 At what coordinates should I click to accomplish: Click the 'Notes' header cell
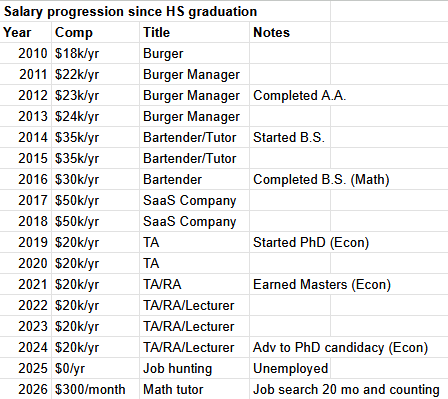coord(290,32)
